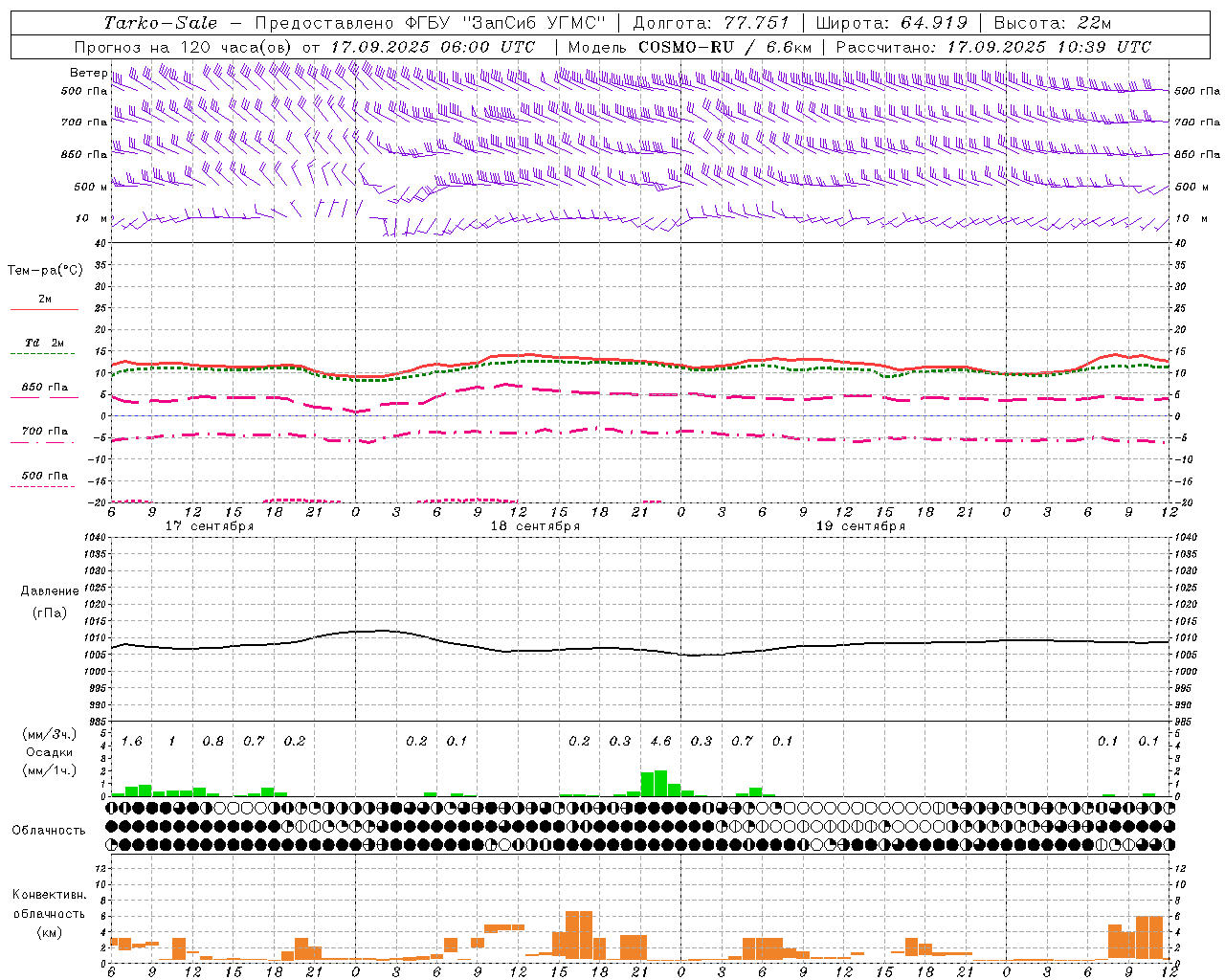Screen dimensions: 1225x980
Task: Click the tallest orange convective cloud bar on 18 сентября
Action: (579, 936)
